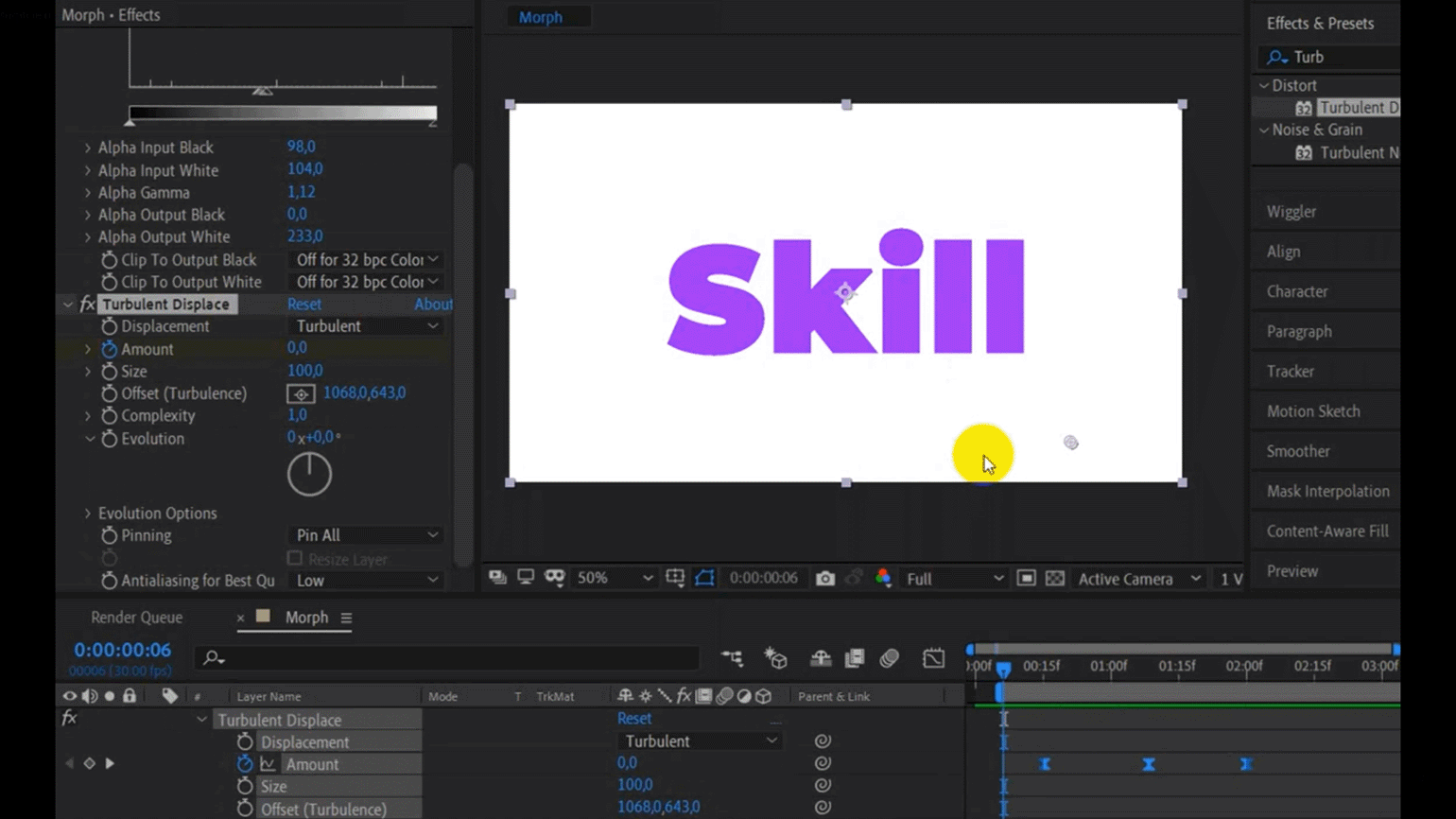Toggle Mask and Shape Path Visibility button
1456x819 pixels.
(x=705, y=578)
